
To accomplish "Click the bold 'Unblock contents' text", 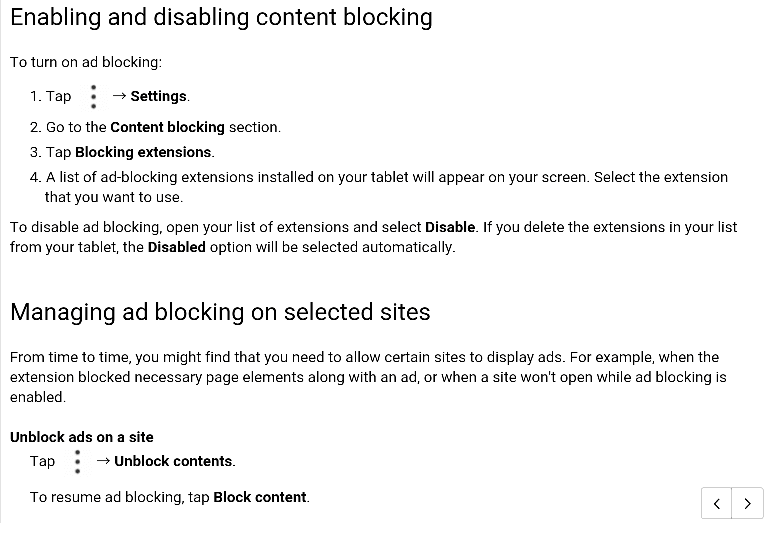I will pyautogui.click(x=173, y=462).
